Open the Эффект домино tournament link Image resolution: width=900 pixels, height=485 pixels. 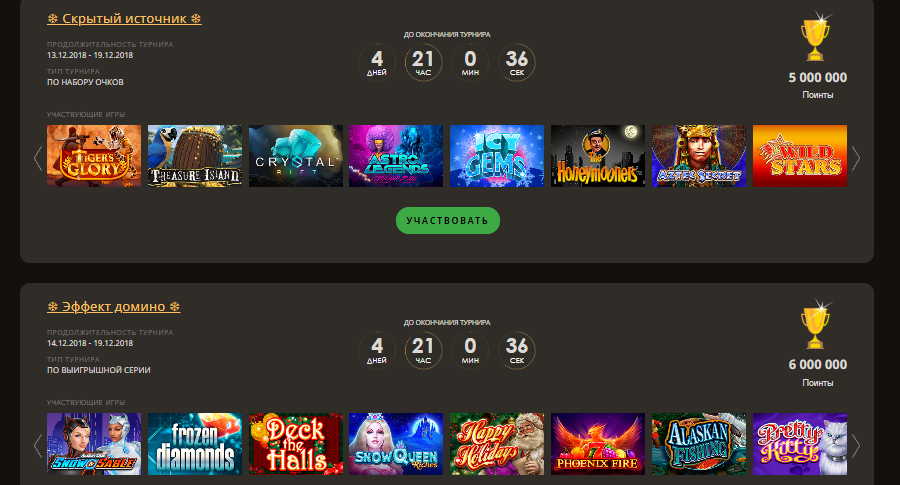click(x=114, y=306)
